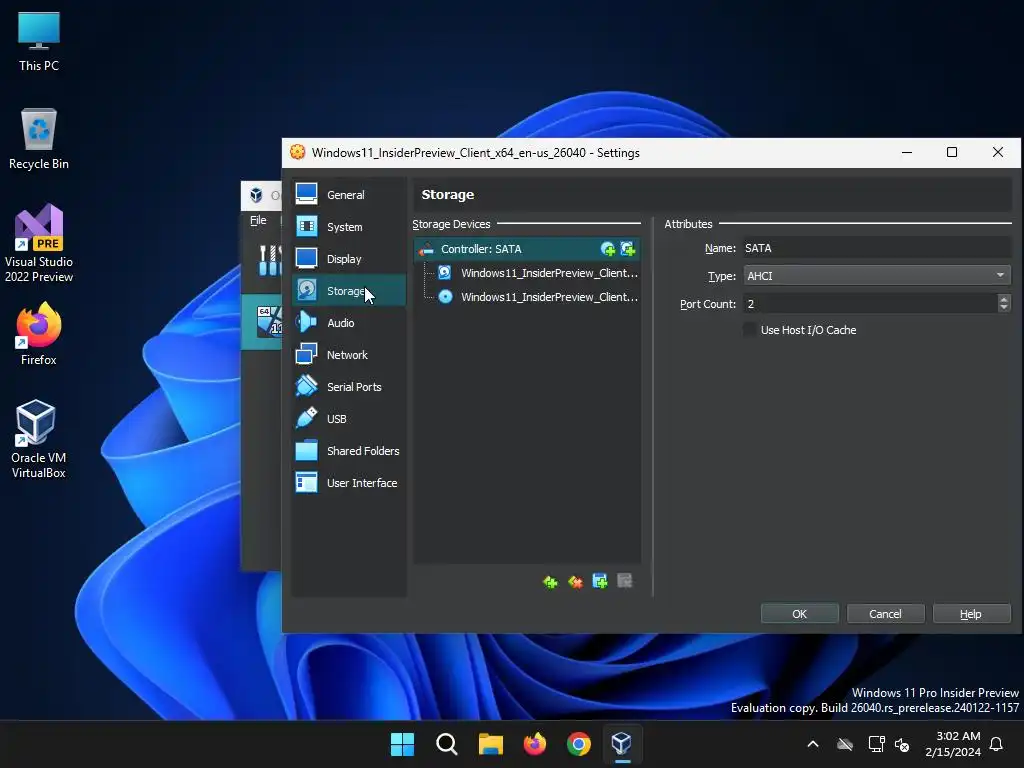Open the controller Type dropdown showing AHCI
The height and width of the screenshot is (768, 1024).
point(877,276)
